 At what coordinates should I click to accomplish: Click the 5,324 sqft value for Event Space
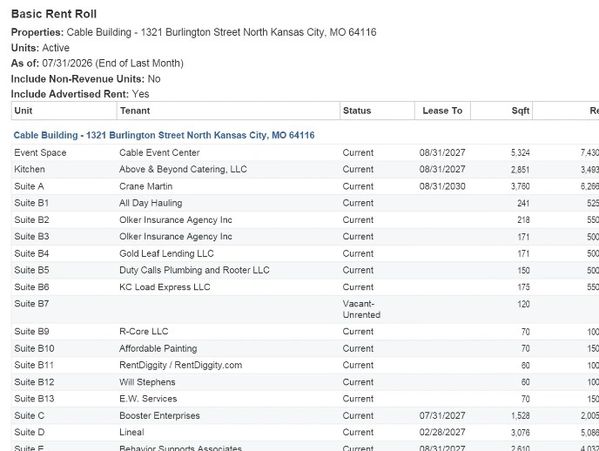coord(520,153)
